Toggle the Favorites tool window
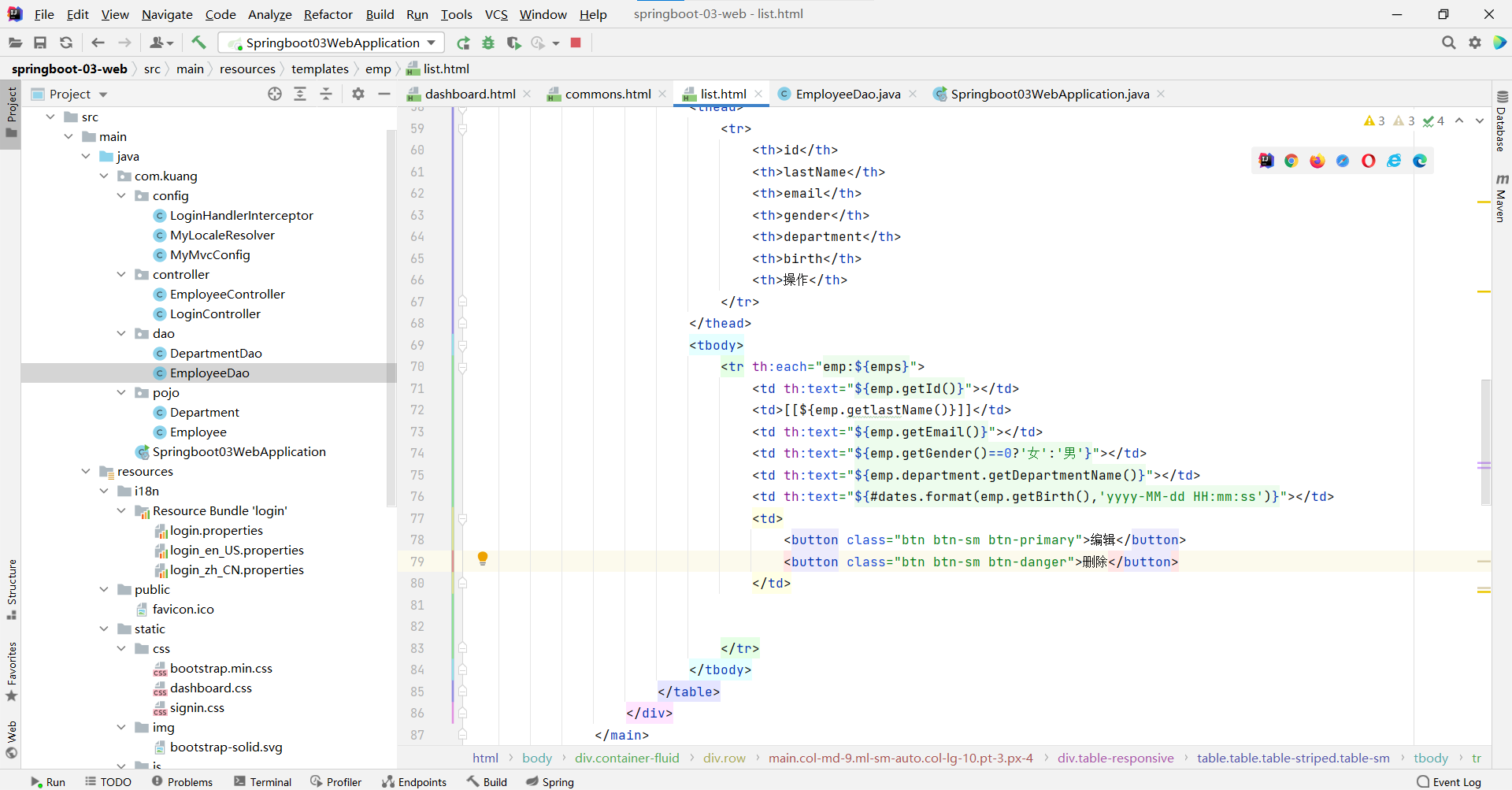 point(11,672)
